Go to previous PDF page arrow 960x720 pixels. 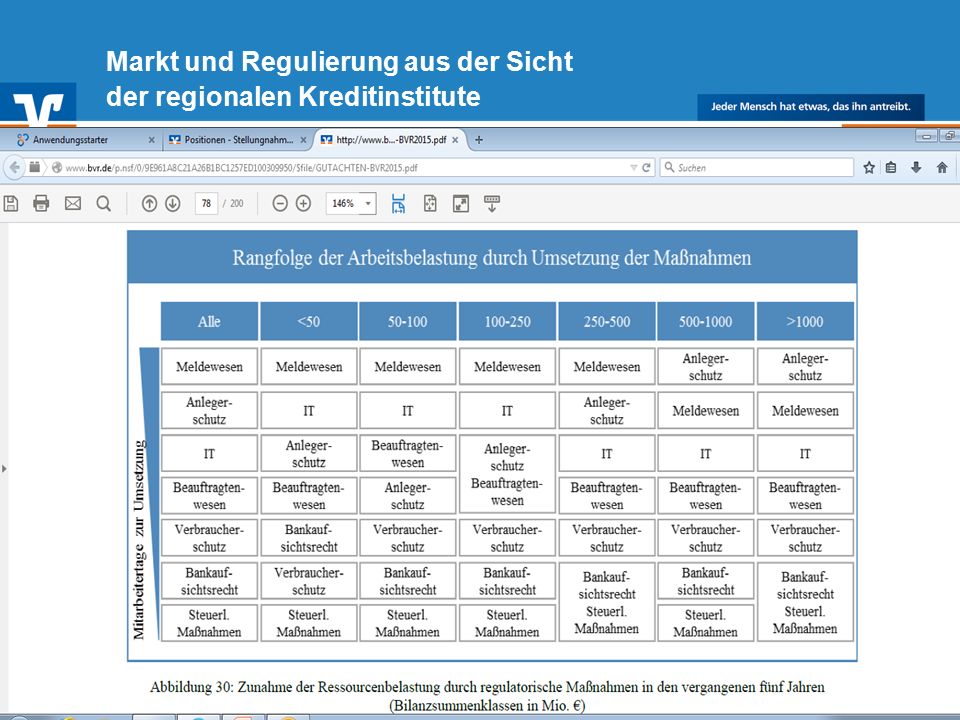[x=149, y=203]
